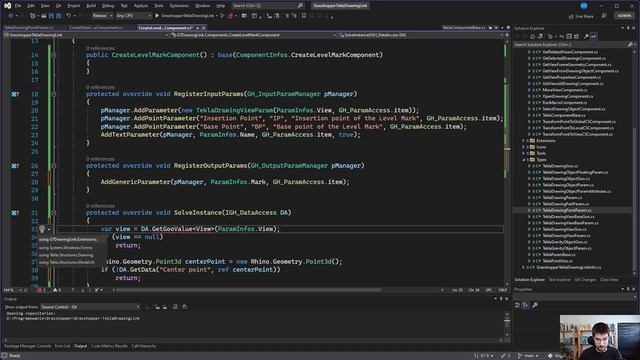The height and width of the screenshot is (360, 640).
Task: Collapse SolveInstance at line 31
Action: coord(54,213)
